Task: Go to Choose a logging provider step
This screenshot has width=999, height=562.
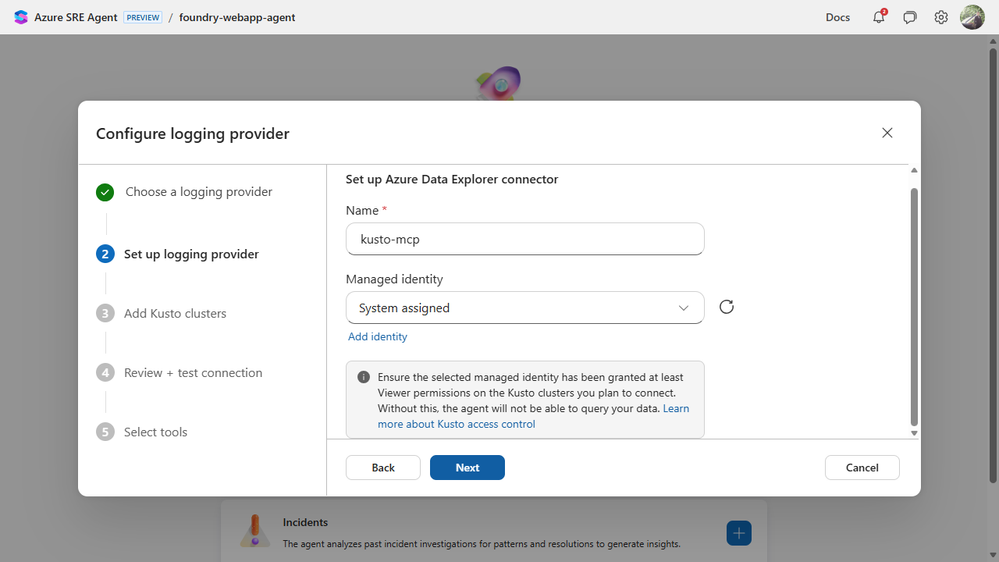Action: [198, 192]
